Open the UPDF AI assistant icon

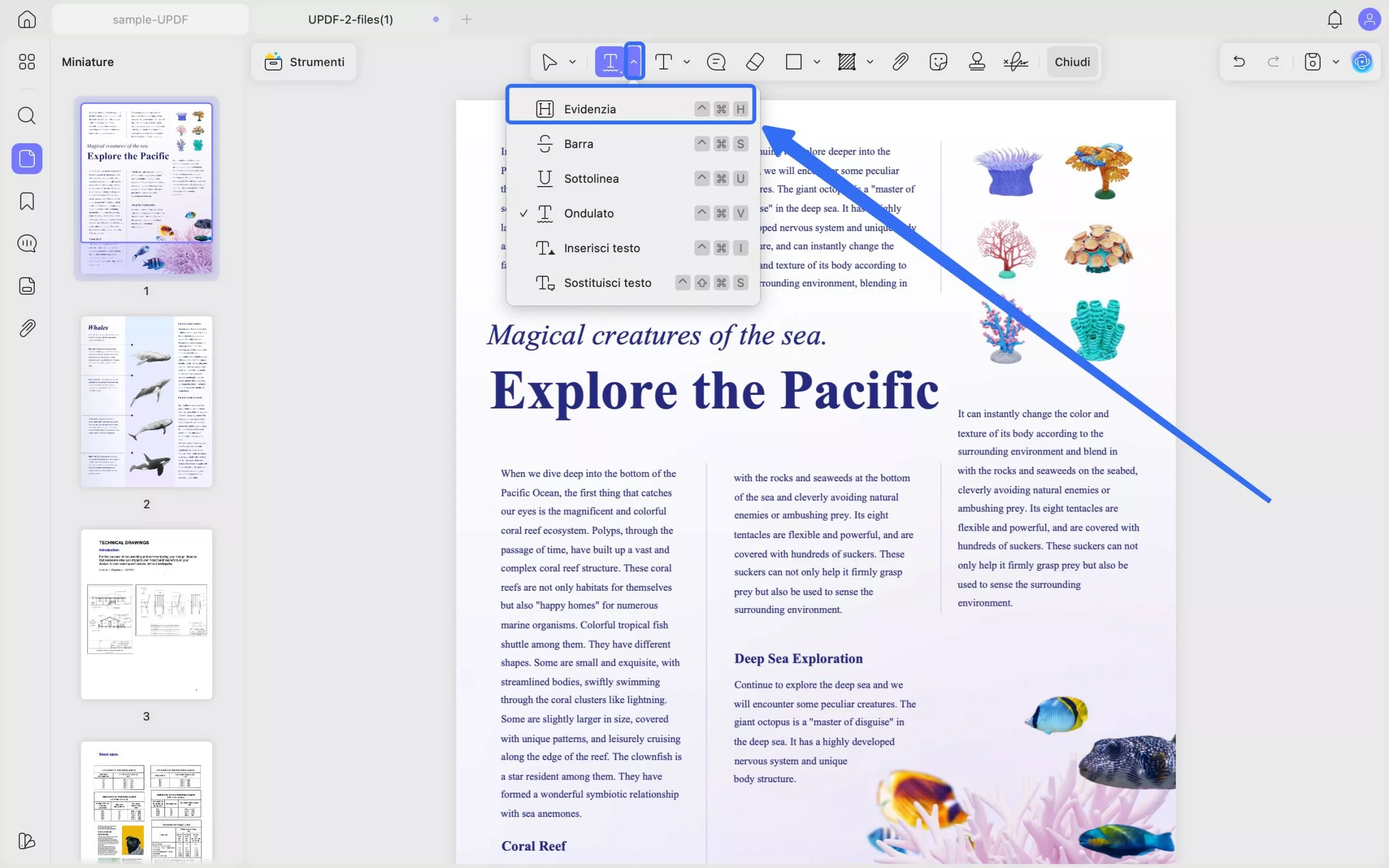[x=1362, y=62]
